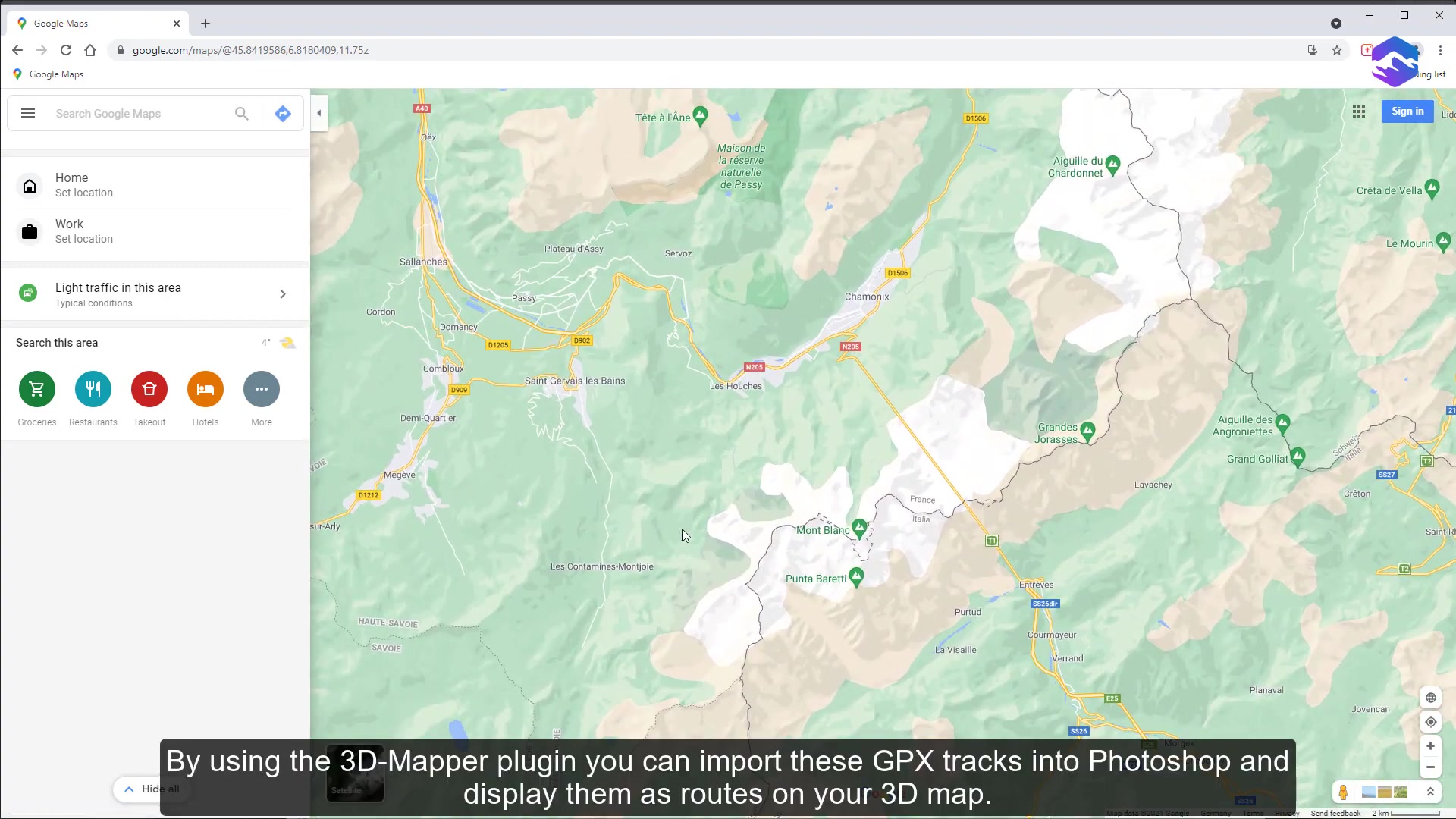The image size is (1456, 819).
Task: Switch to Globe view
Action: 1430,698
